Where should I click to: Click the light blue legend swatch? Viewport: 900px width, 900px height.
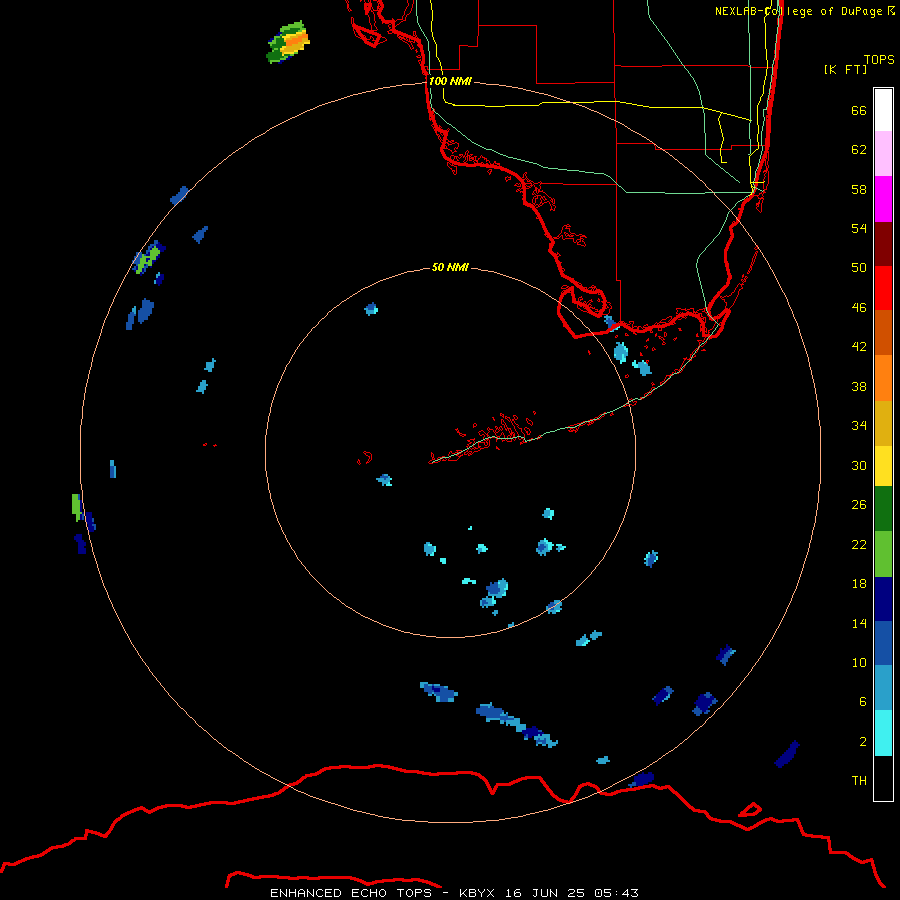883,688
